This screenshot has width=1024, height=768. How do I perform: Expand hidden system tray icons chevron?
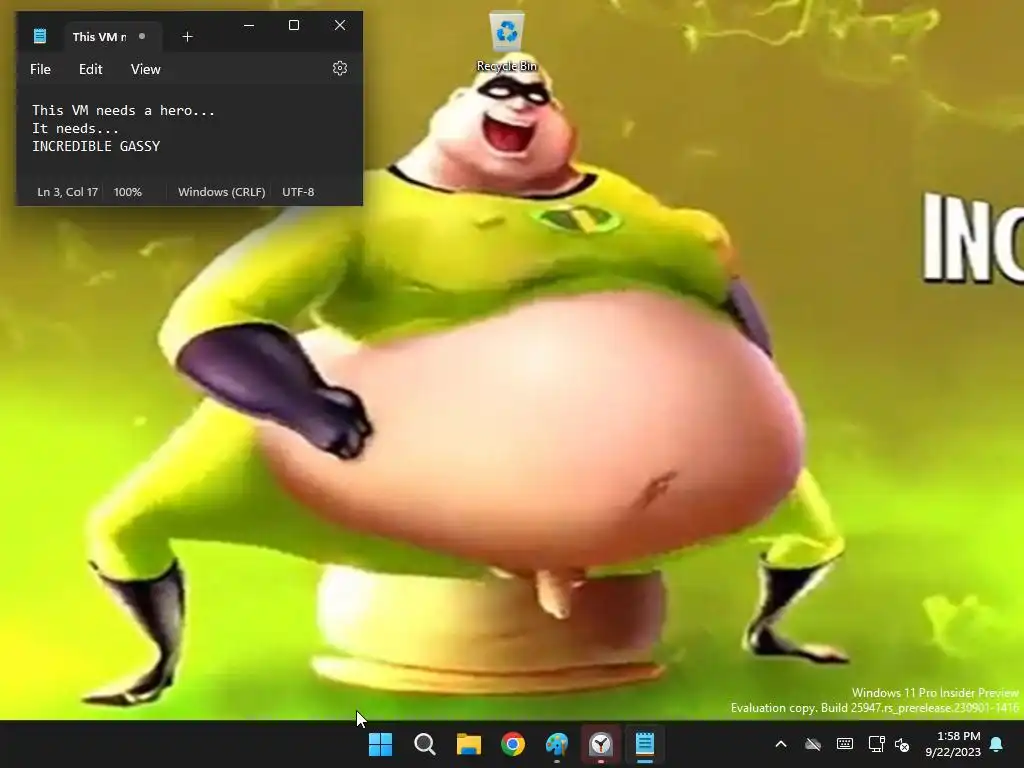click(x=781, y=744)
